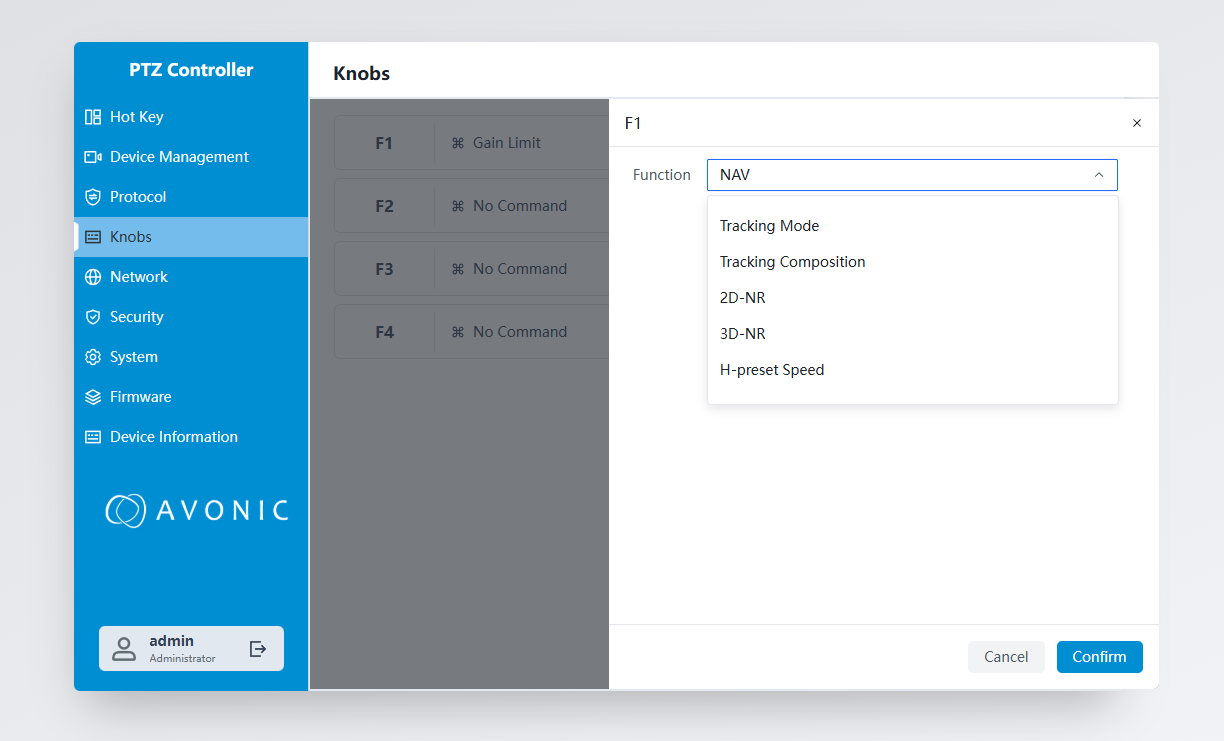The height and width of the screenshot is (741, 1224).
Task: Click the Knobs keyboard icon
Action: (x=93, y=237)
